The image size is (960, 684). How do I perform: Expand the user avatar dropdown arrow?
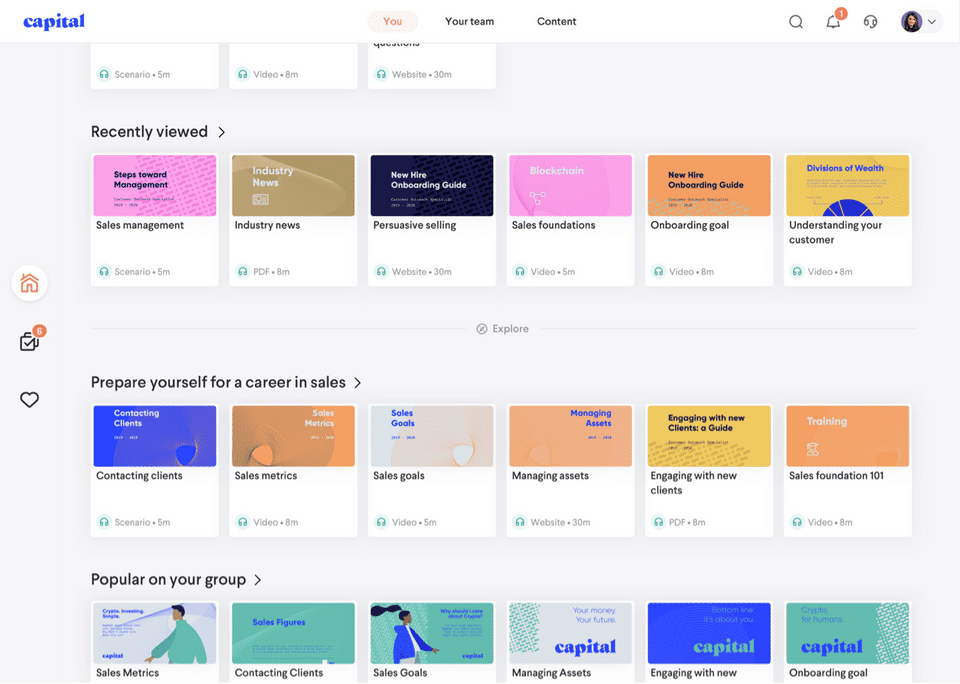coord(932,22)
